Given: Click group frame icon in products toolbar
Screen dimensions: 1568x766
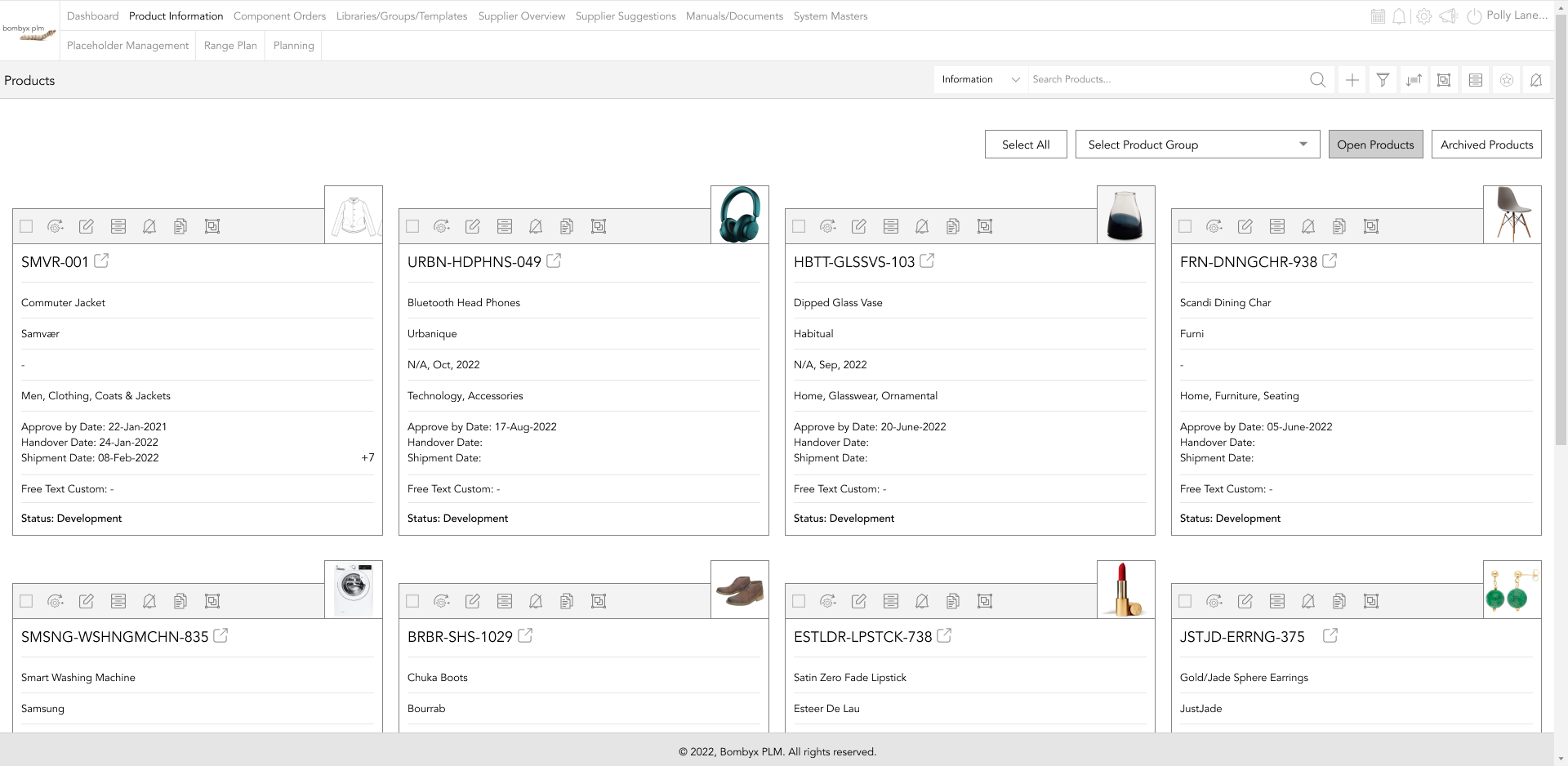Looking at the screenshot, I should [1444, 79].
